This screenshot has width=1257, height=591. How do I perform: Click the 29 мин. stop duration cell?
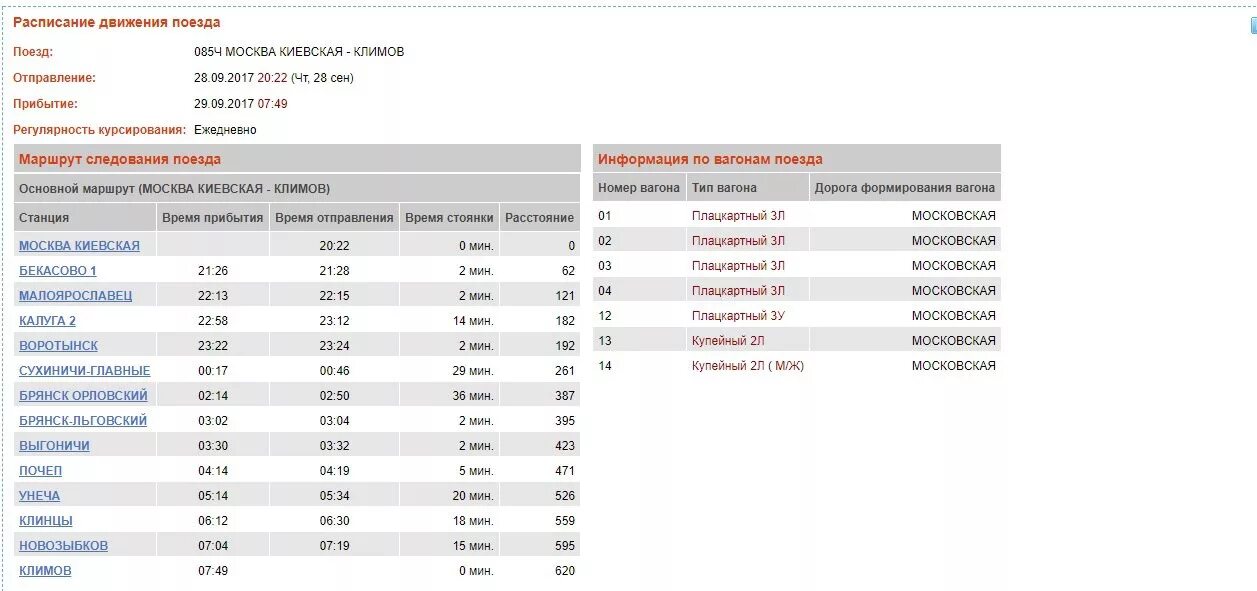click(x=449, y=371)
